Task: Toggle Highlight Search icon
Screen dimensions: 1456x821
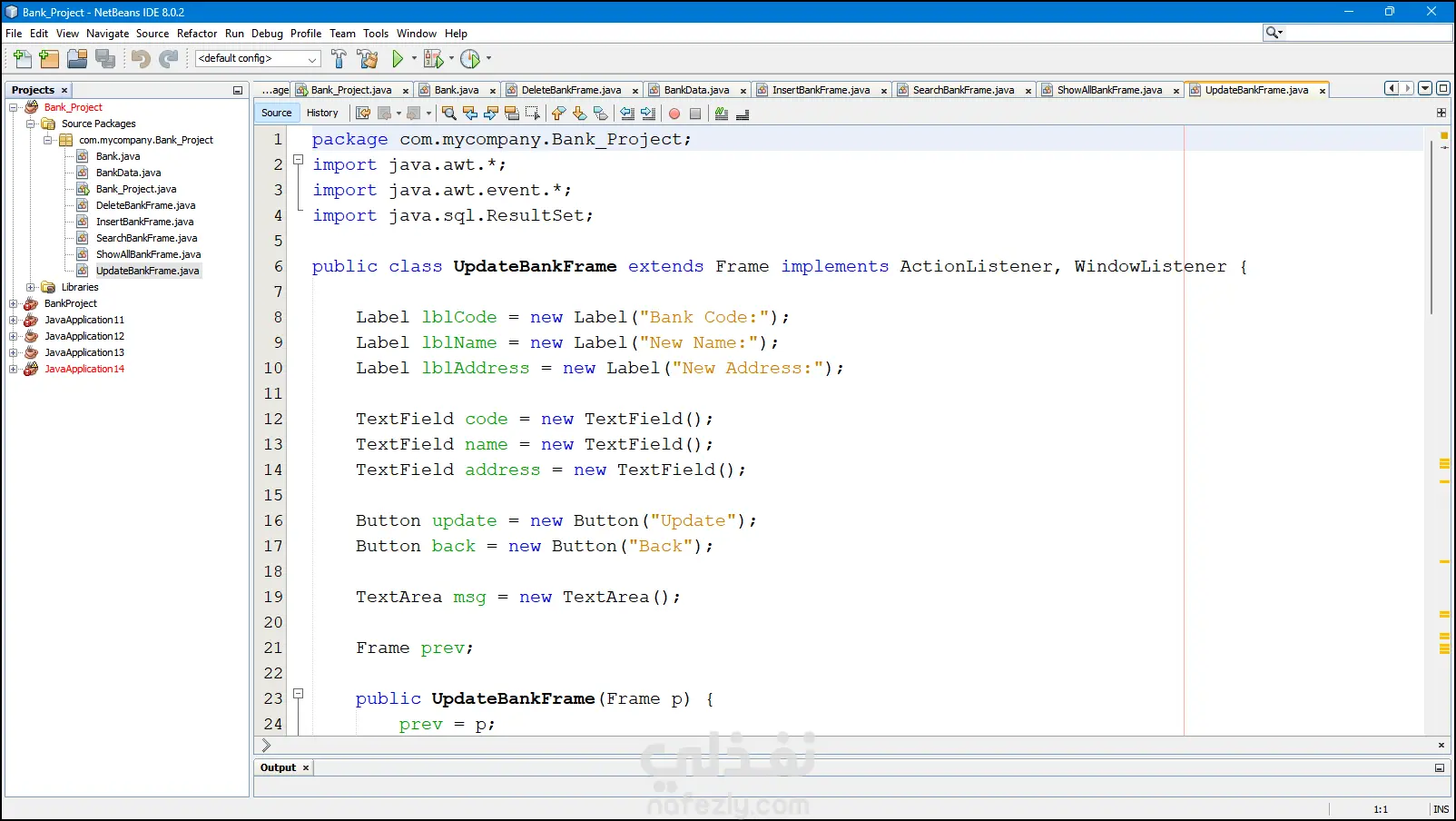Action: coord(511,114)
